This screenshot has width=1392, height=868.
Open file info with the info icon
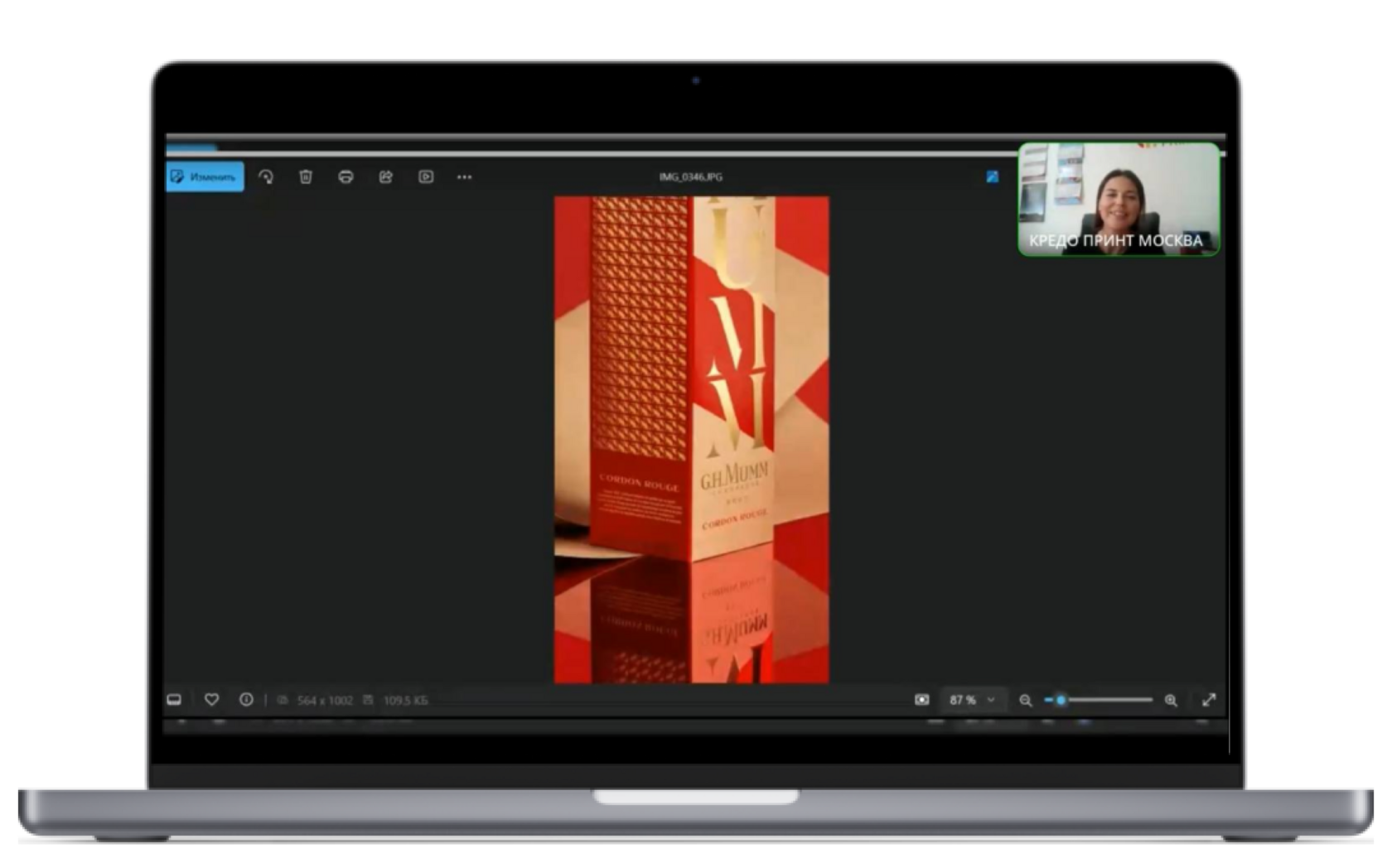246,700
